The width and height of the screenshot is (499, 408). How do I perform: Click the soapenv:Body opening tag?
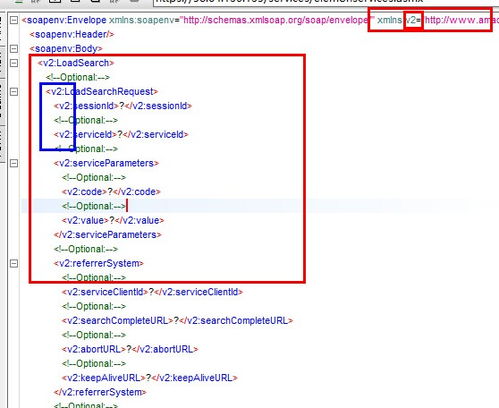tap(66, 49)
